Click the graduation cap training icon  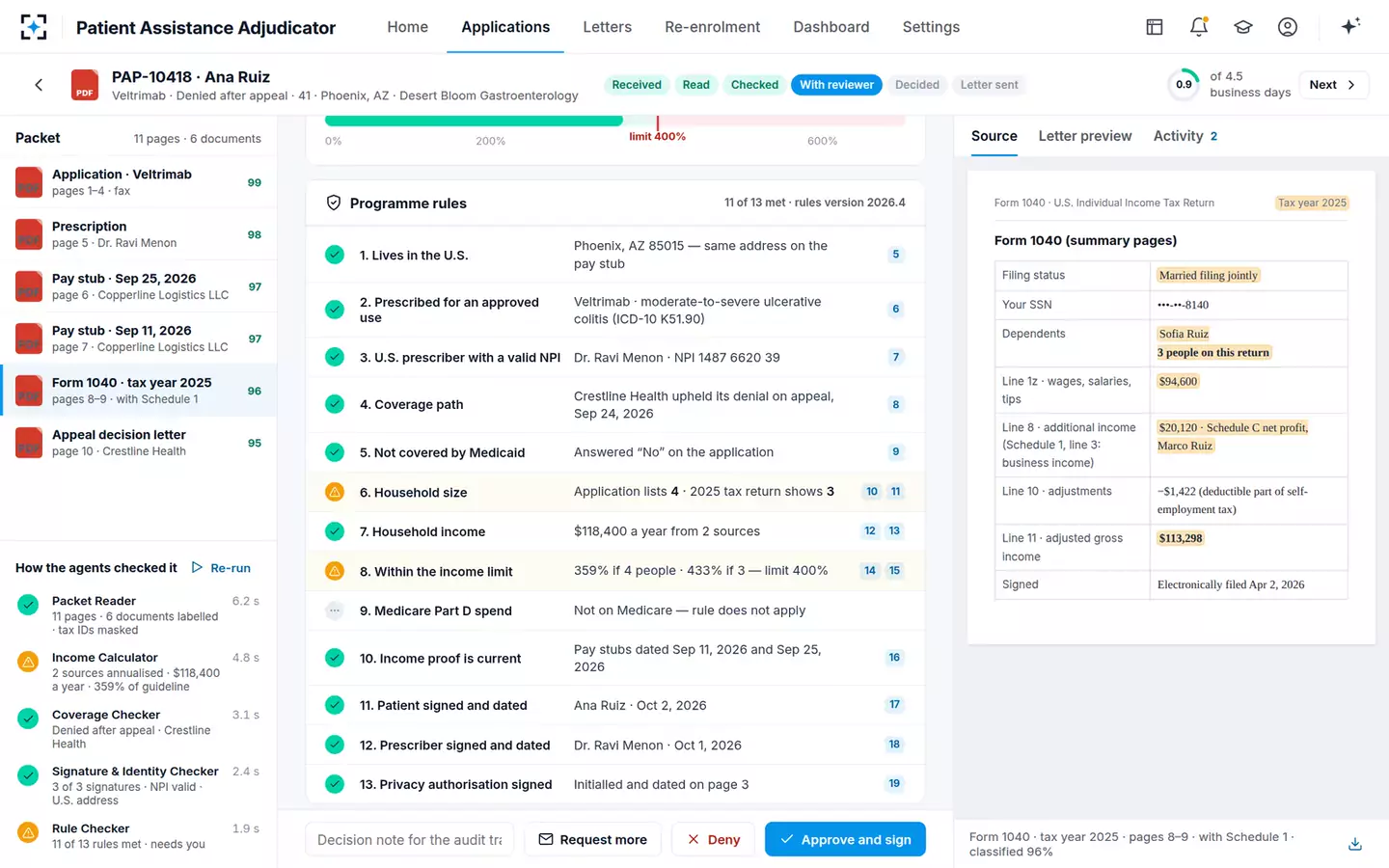(x=1243, y=27)
